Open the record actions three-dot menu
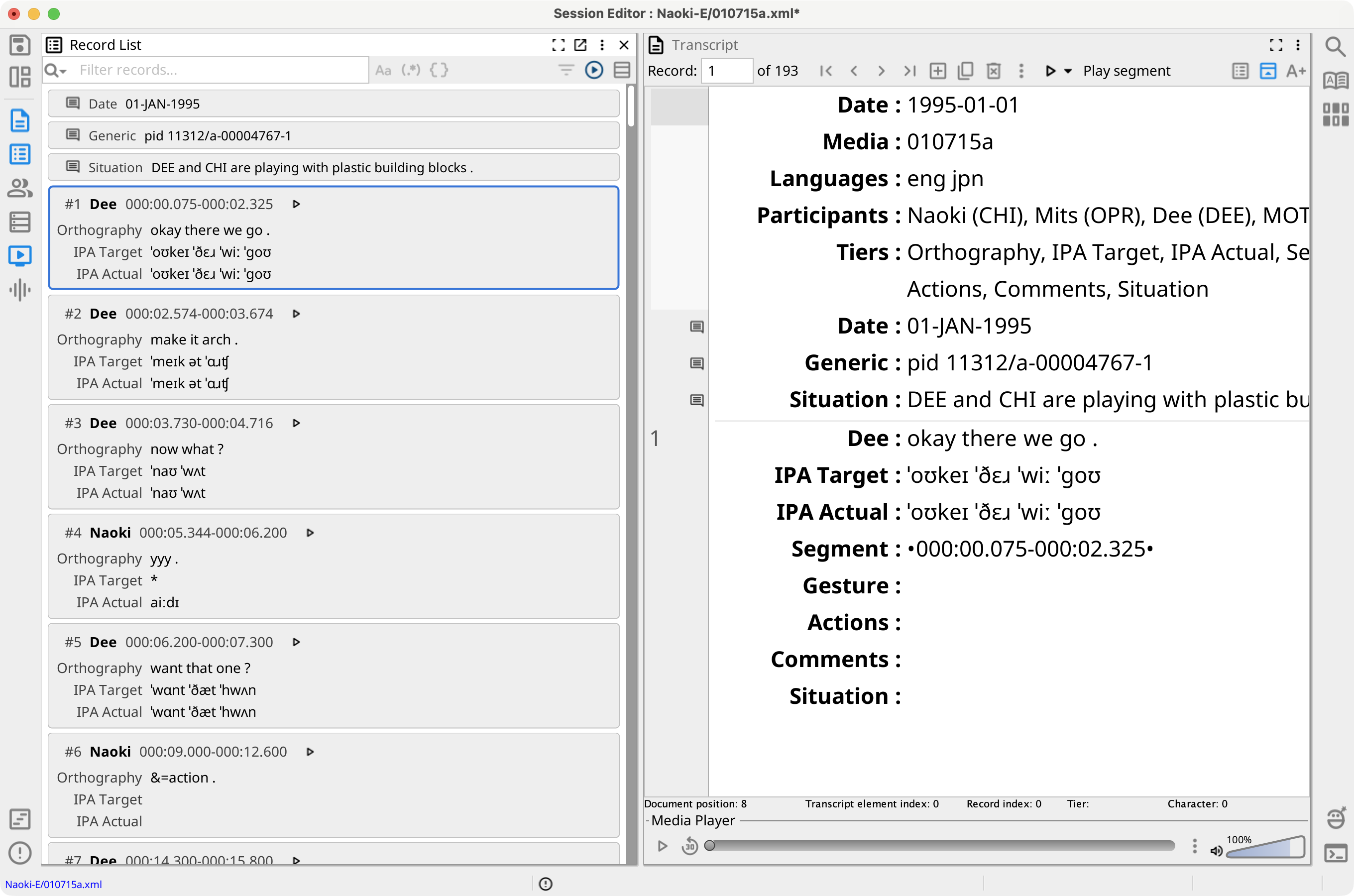 1021,71
